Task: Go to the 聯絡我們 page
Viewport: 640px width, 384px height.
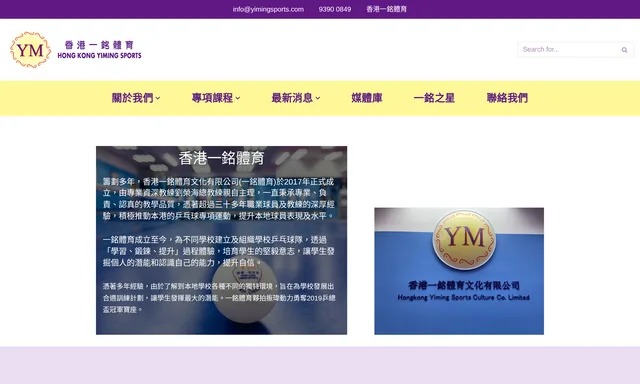Action: pyautogui.click(x=507, y=98)
